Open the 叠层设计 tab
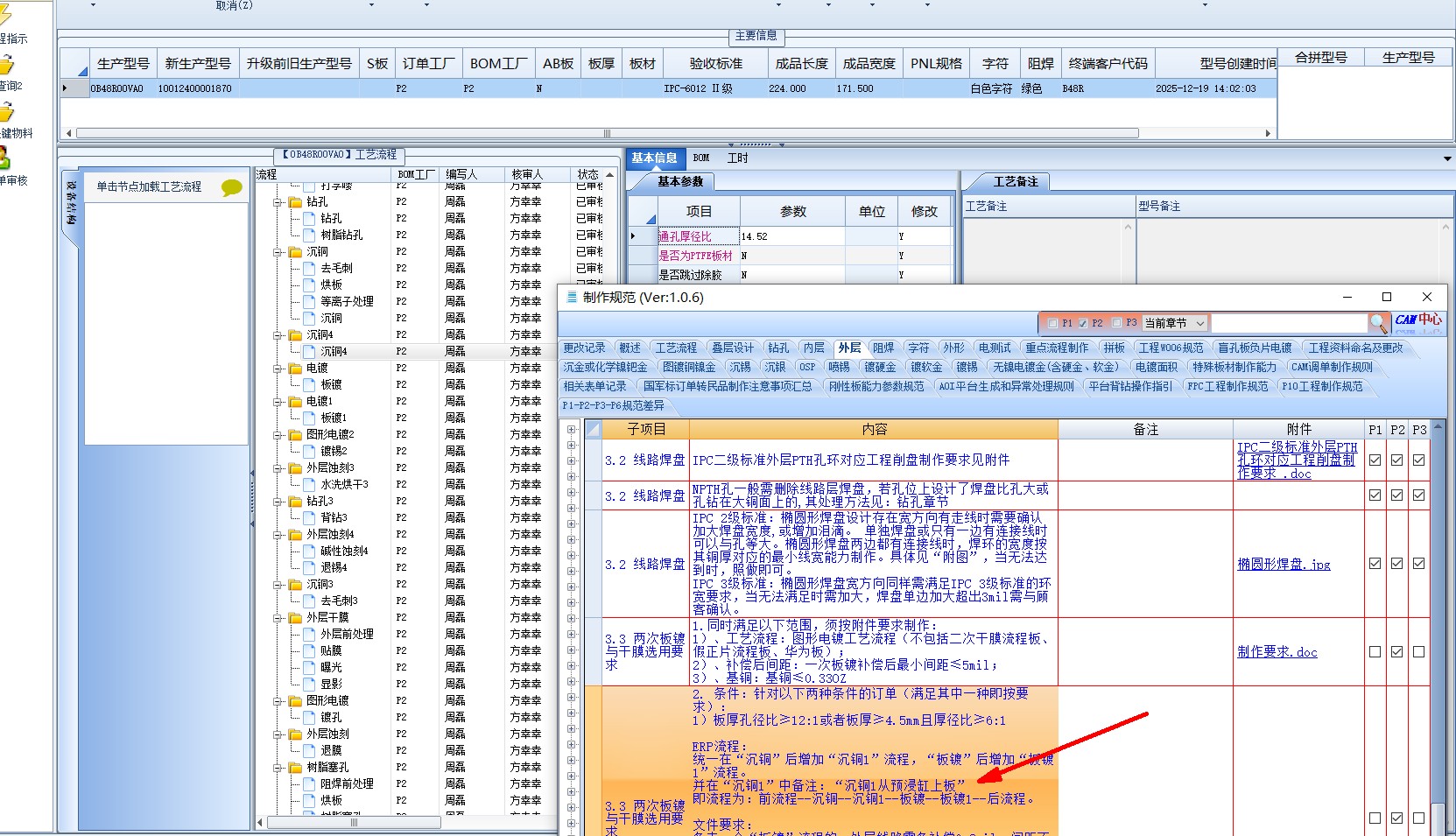This screenshot has width=1456, height=836. point(733,348)
